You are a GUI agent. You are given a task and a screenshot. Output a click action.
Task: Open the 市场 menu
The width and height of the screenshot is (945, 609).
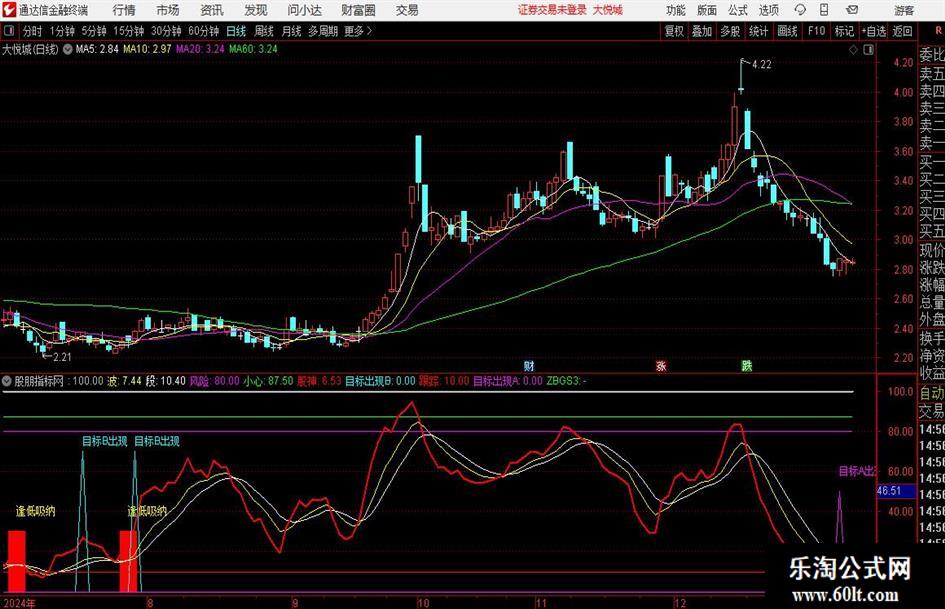[168, 10]
